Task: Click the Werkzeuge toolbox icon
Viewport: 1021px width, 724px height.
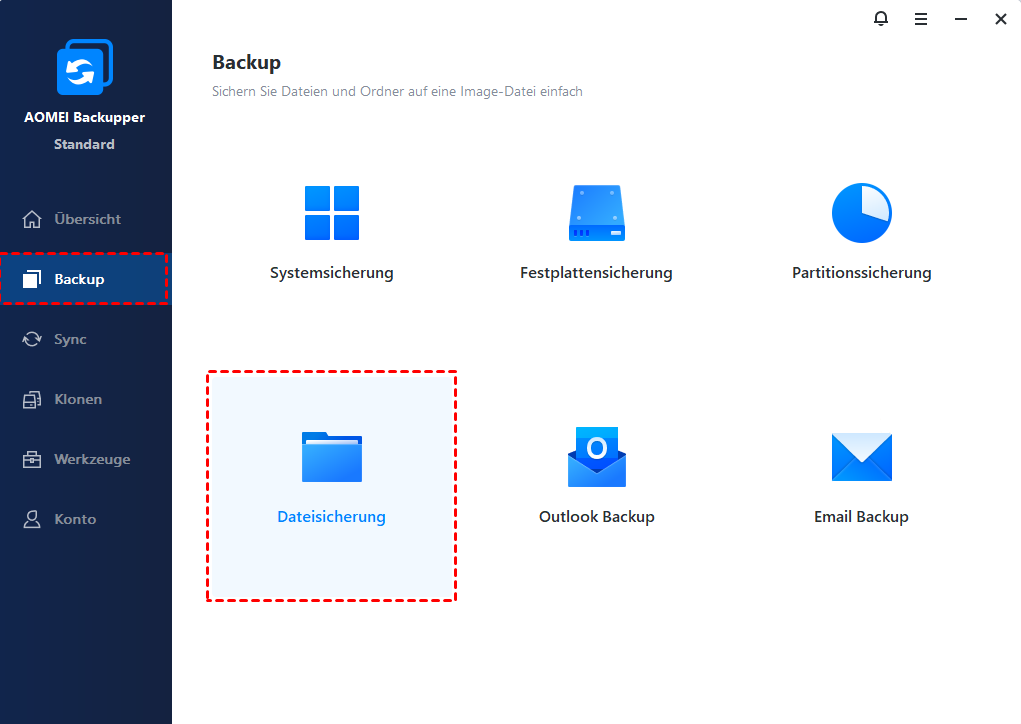Action: click(x=32, y=459)
